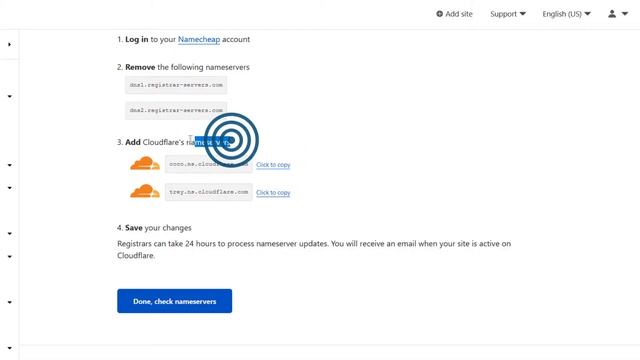This screenshot has height=360, width=640.
Task: Click to copy the trey nameserver
Action: (273, 193)
